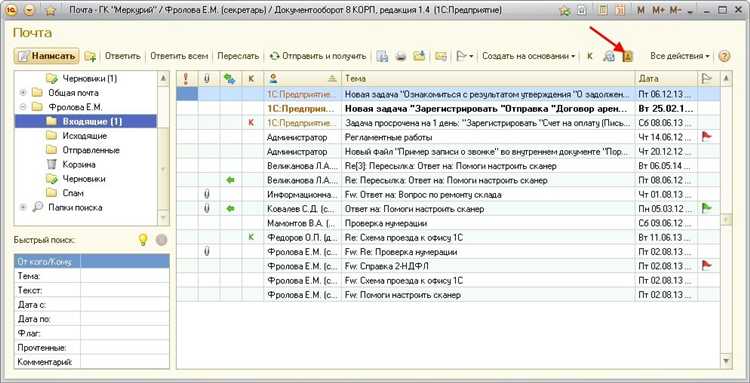Open the Все действия menu
This screenshot has width=750, height=383.
(x=680, y=56)
